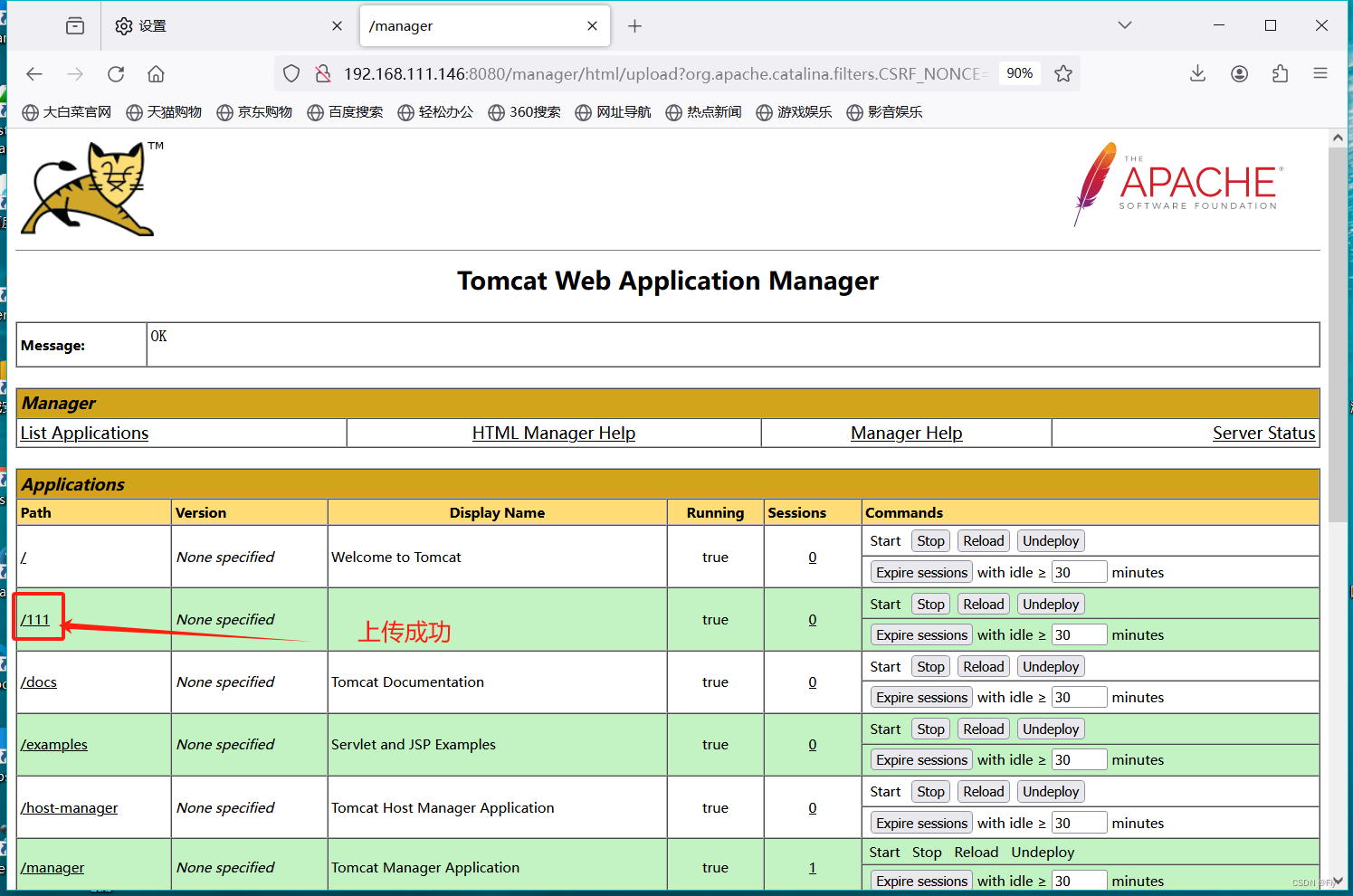Stop the Welcome to Tomcat application
Screen dimensions: 1353x896
[x=930, y=541]
